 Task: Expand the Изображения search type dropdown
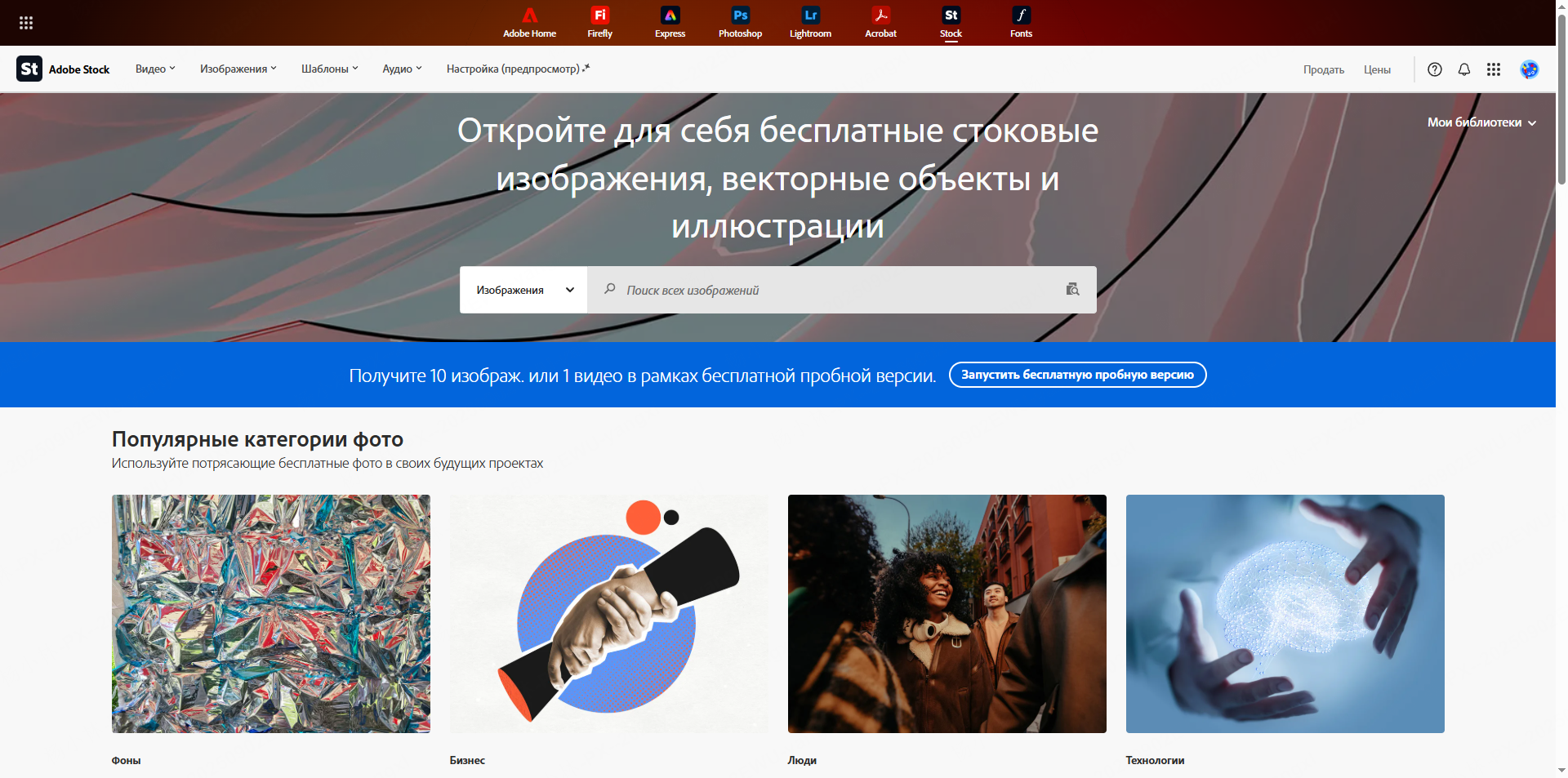click(523, 290)
